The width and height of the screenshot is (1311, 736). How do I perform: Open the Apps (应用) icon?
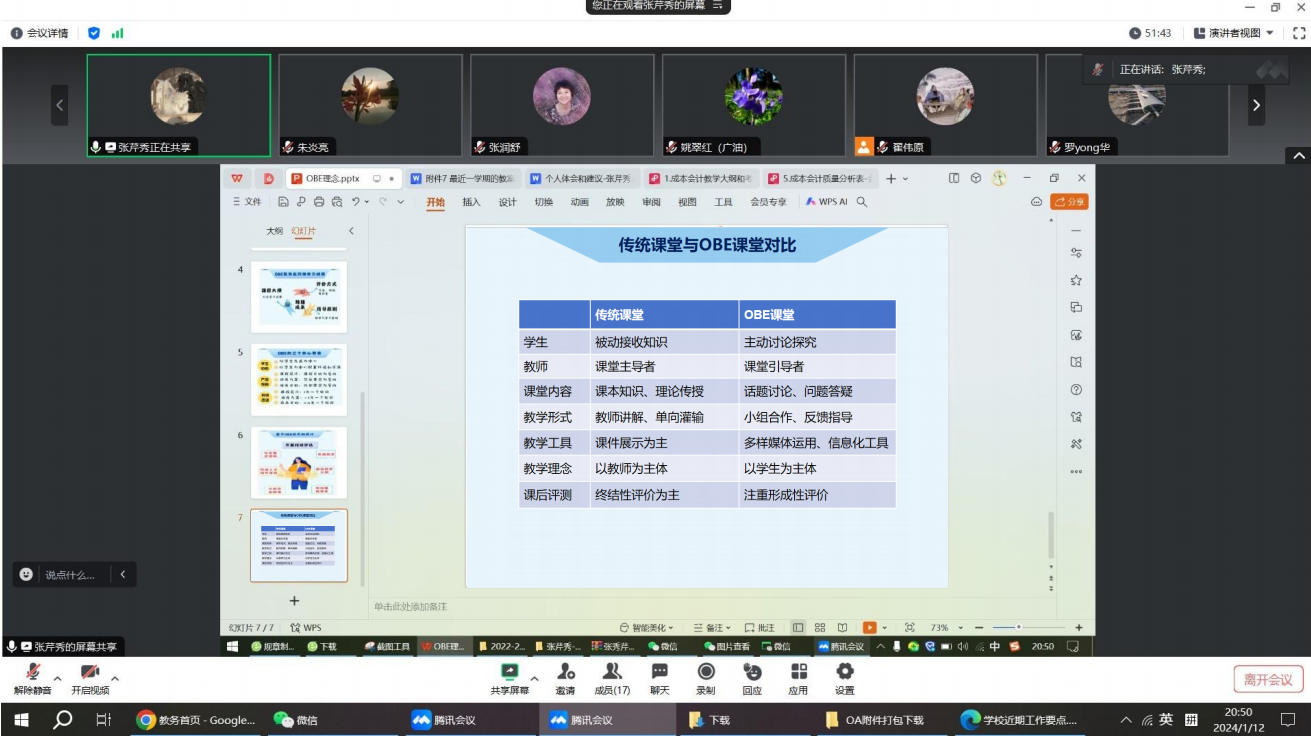[x=798, y=678]
